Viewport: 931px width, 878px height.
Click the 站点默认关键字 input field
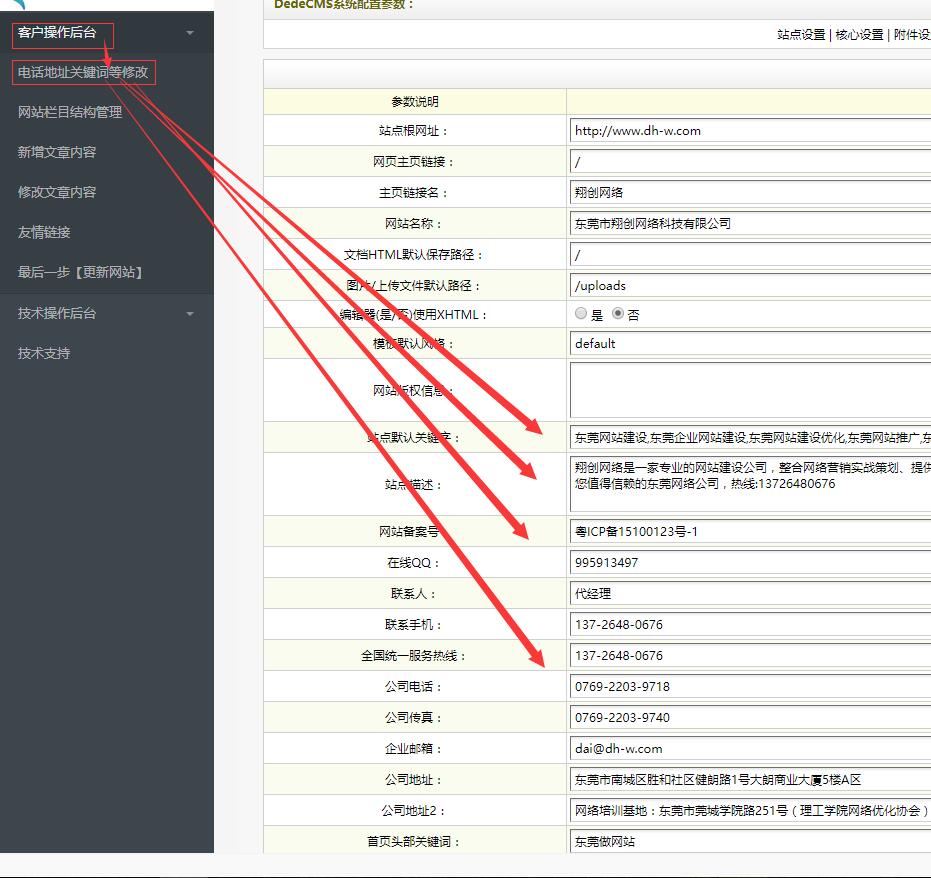[750, 437]
